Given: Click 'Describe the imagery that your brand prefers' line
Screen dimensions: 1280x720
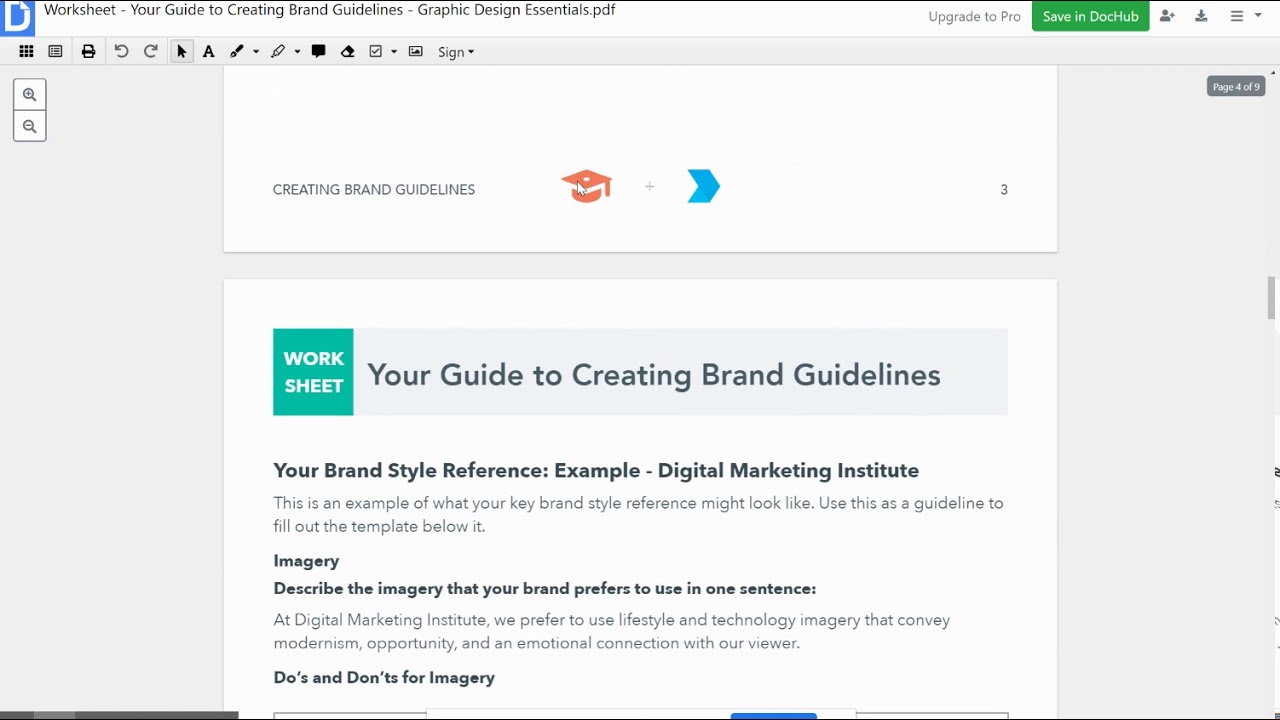Looking at the screenshot, I should pos(545,589).
